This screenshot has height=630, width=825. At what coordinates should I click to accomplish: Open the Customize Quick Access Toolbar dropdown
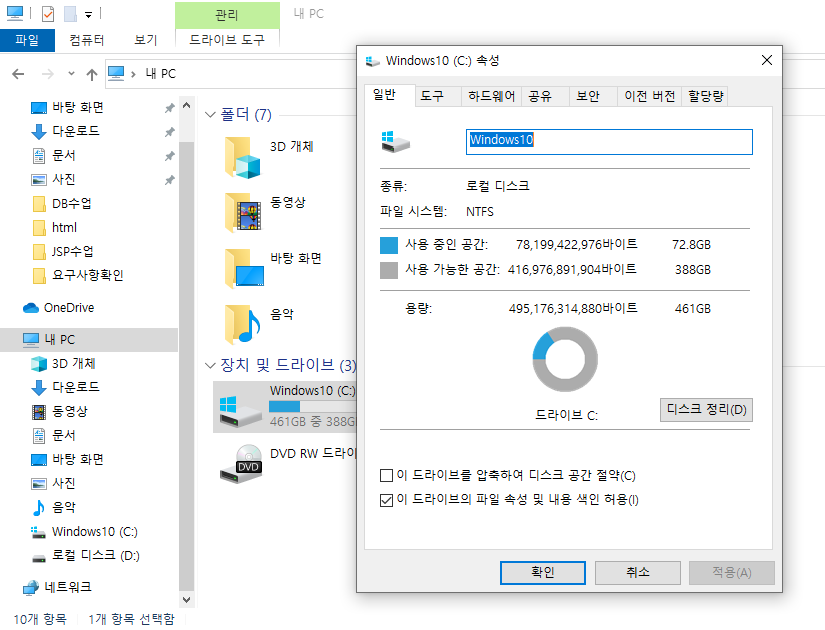88,15
